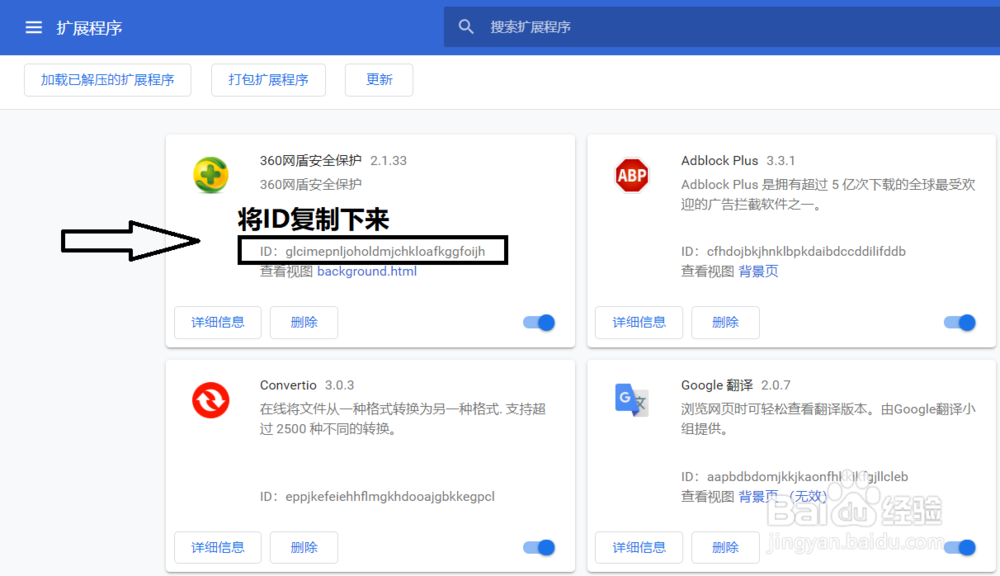This screenshot has width=1000, height=576.
Task: Disable the Adblock Plus toggle
Action: (x=960, y=322)
